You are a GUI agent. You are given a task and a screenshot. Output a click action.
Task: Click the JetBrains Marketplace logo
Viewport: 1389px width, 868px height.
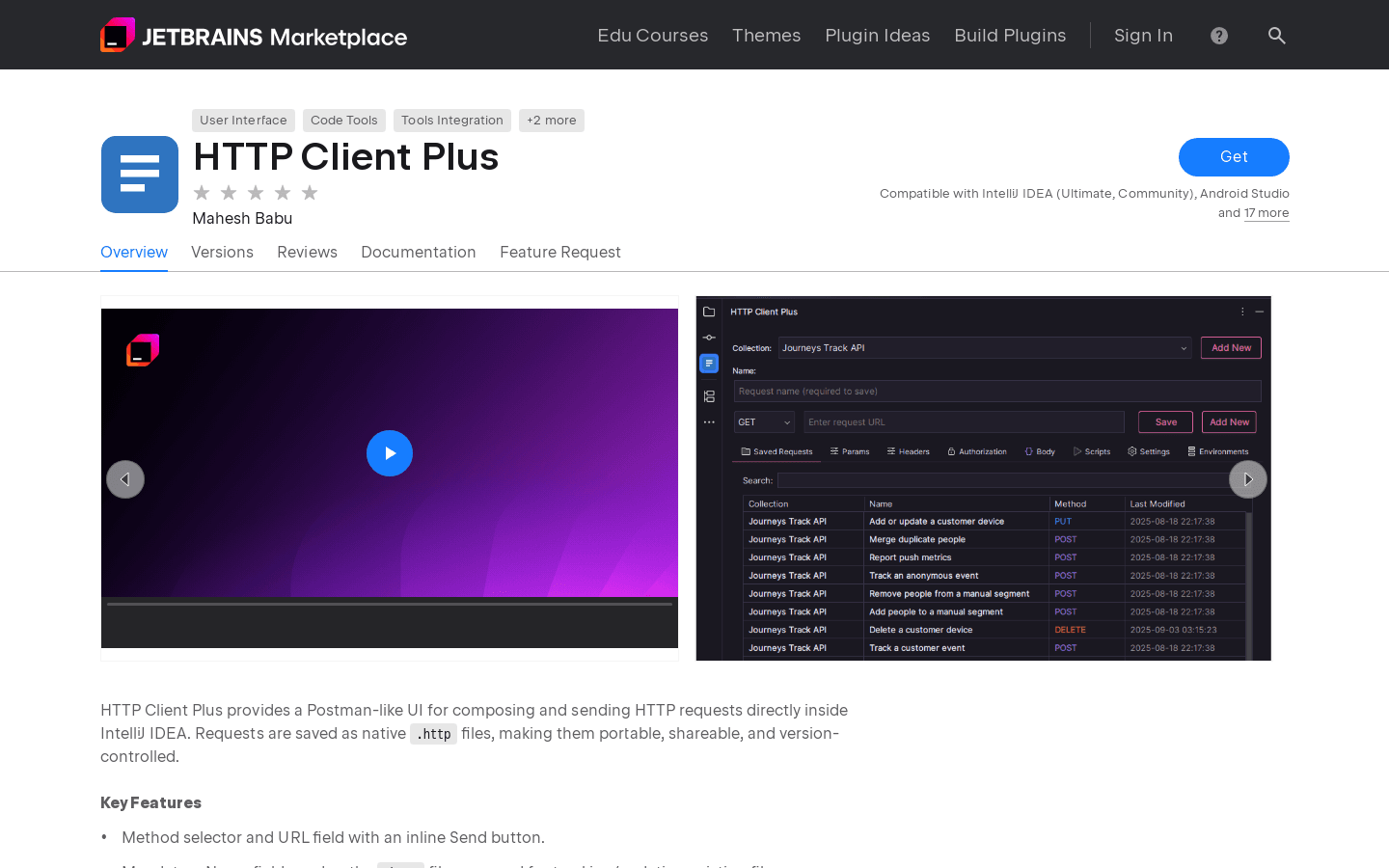pyautogui.click(x=254, y=35)
